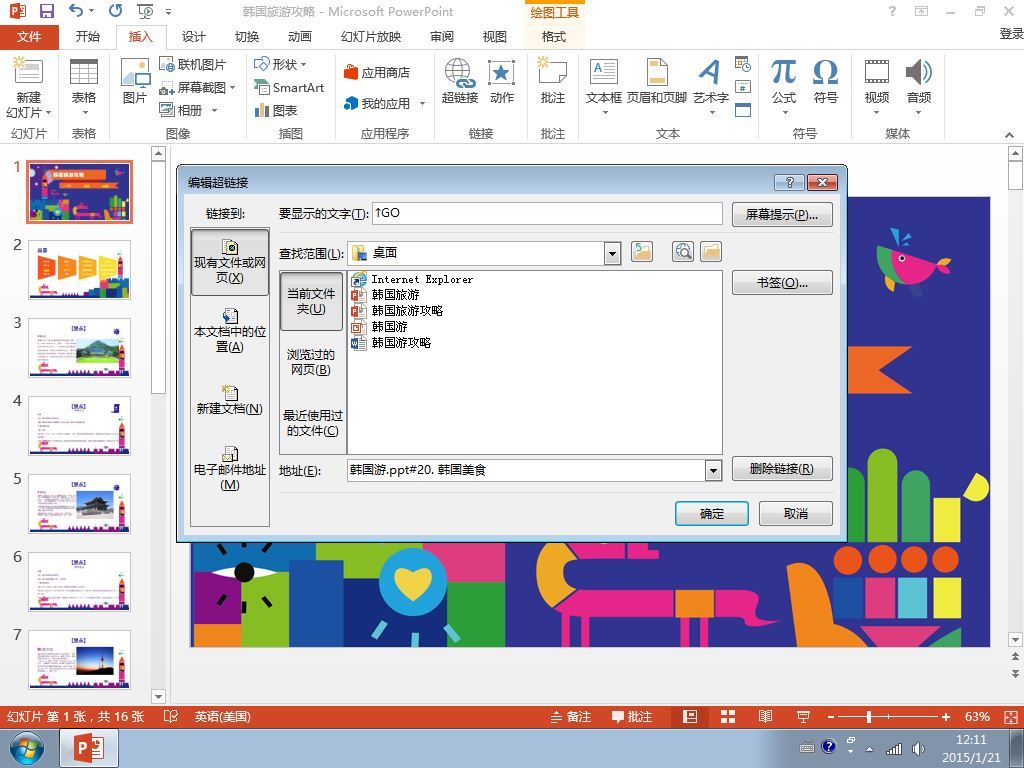Screen dimensions: 1024x768
Task: Select Browsed Pages (浏览过的网页) tab
Action: [x=311, y=362]
